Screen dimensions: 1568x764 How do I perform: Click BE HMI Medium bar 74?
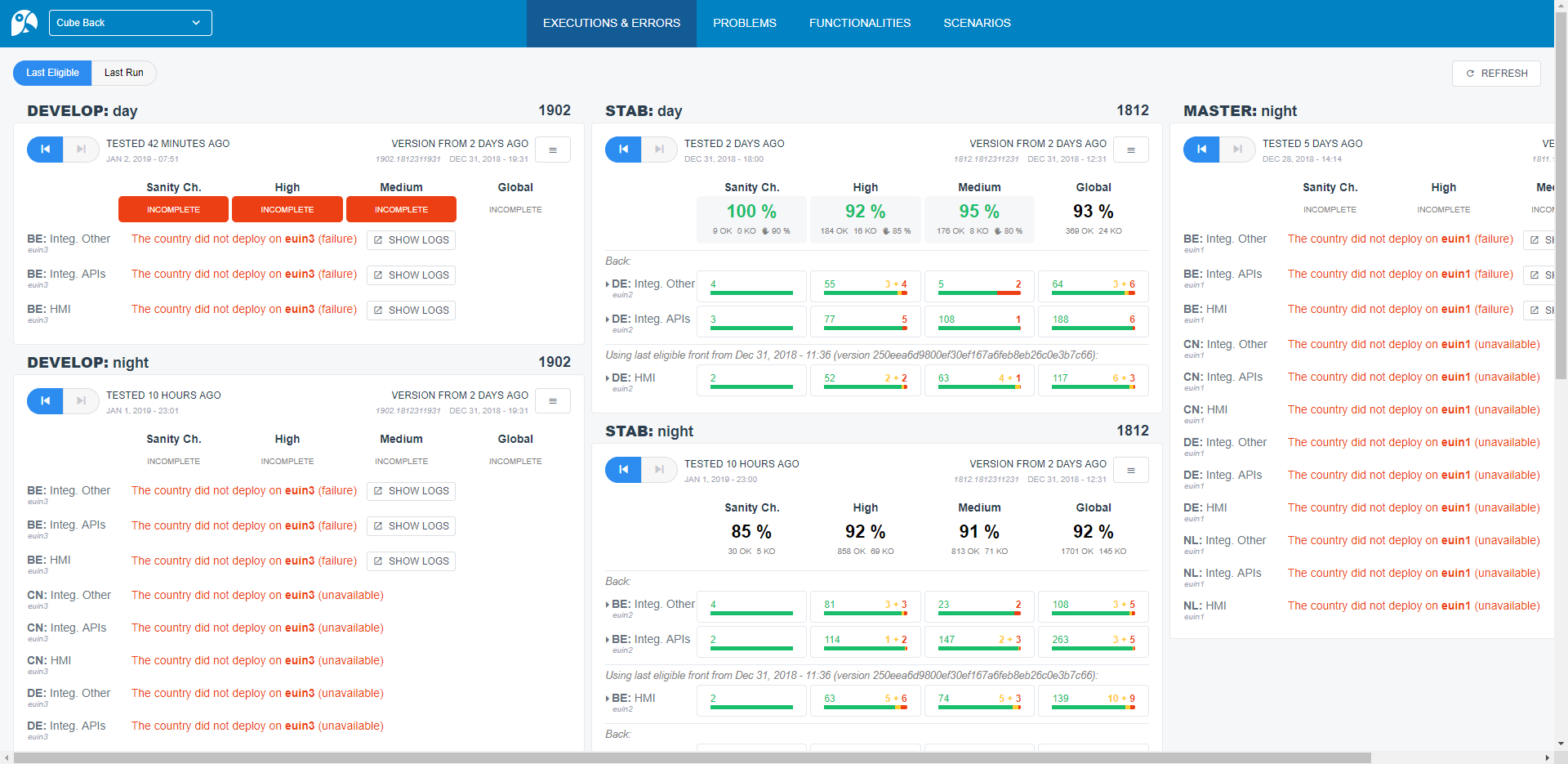[979, 701]
